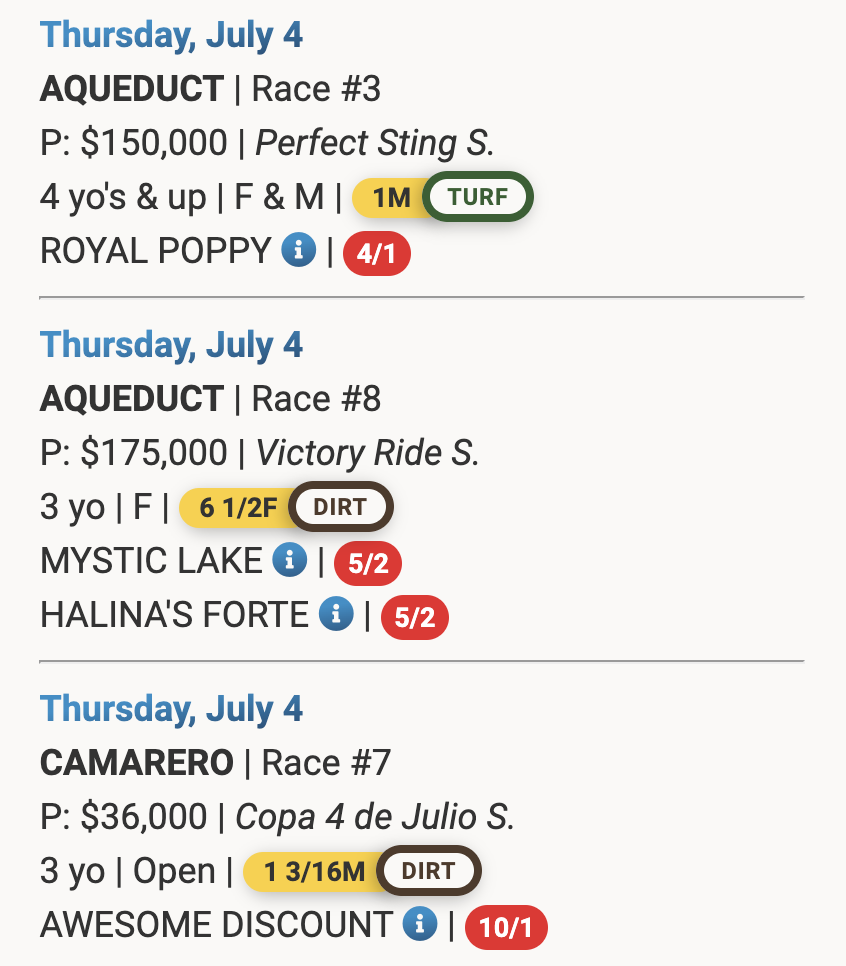Open the Perfect Sting S. race name
This screenshot has height=966, width=846.
[375, 143]
